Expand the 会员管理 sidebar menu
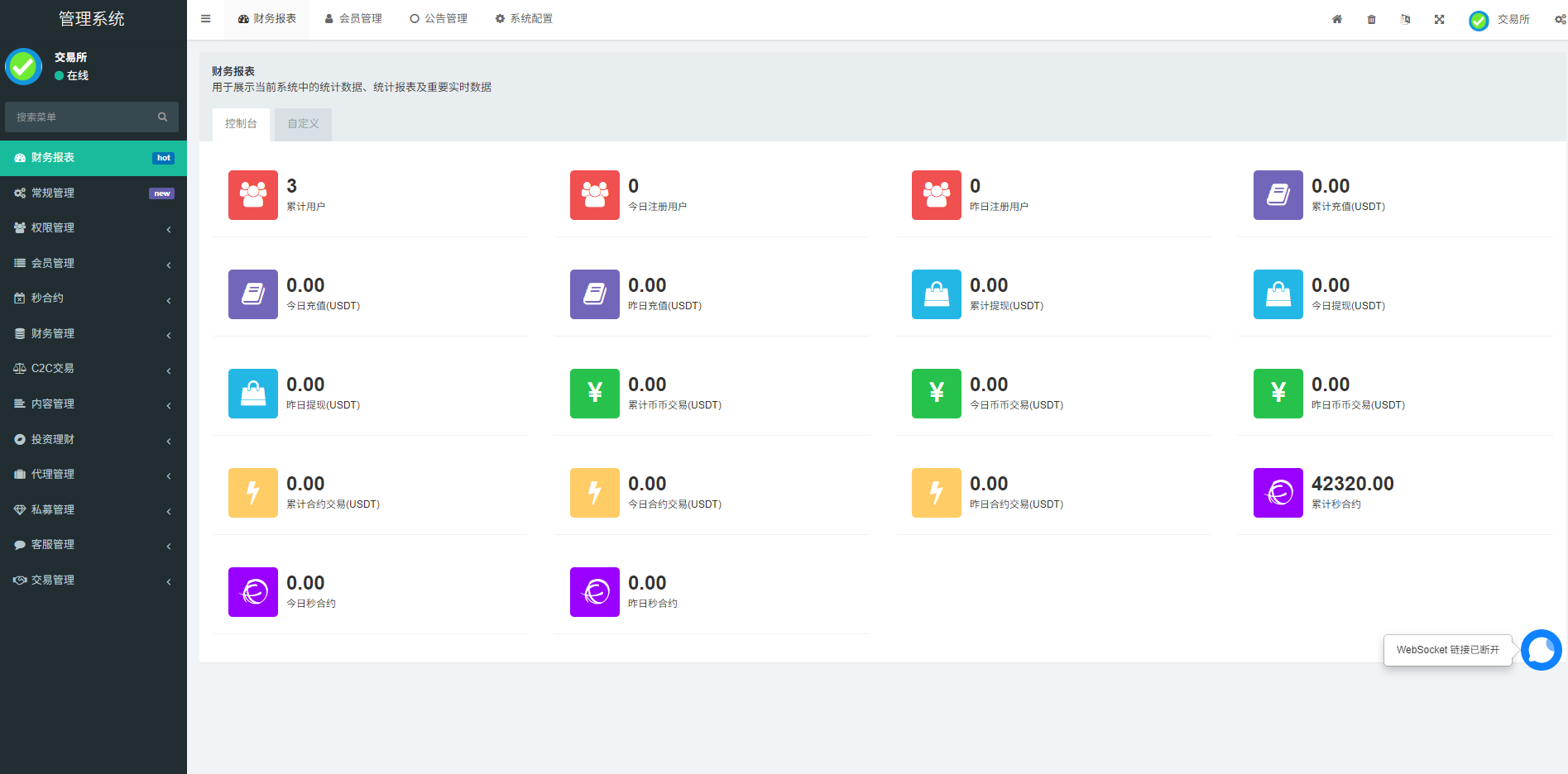This screenshot has width=1568, height=774. pyautogui.click(x=94, y=263)
